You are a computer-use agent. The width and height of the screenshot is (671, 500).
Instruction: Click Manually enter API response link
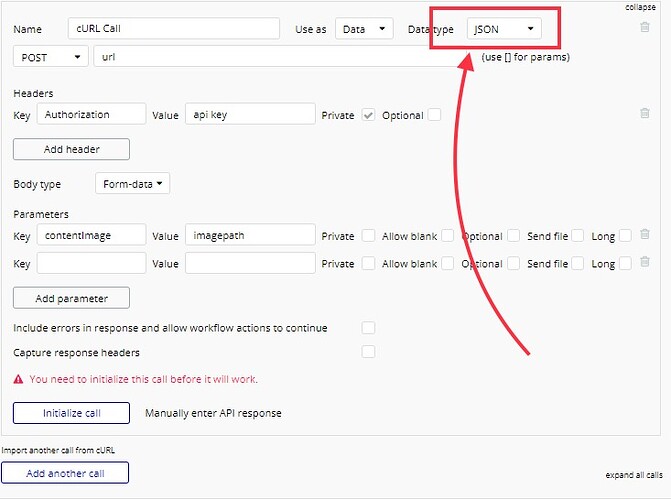(x=213, y=413)
